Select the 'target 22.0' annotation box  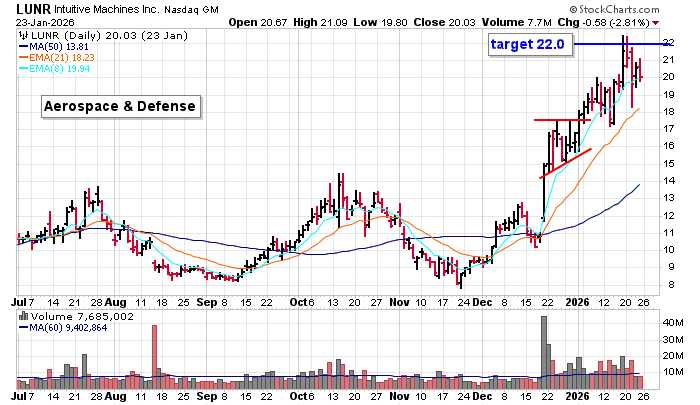[x=529, y=44]
